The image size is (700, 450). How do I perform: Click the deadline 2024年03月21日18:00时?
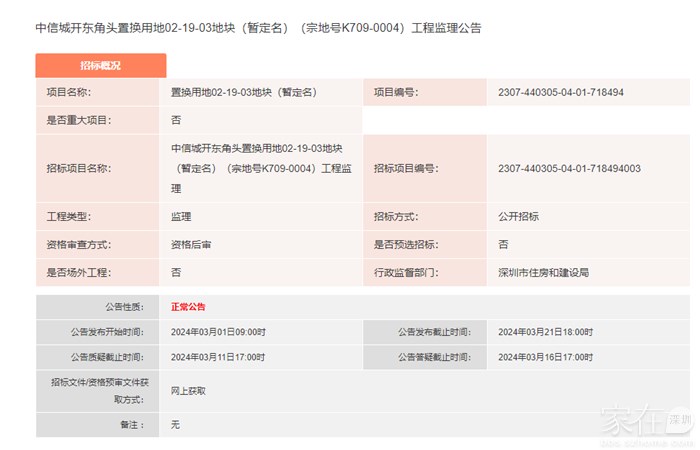(x=545, y=332)
